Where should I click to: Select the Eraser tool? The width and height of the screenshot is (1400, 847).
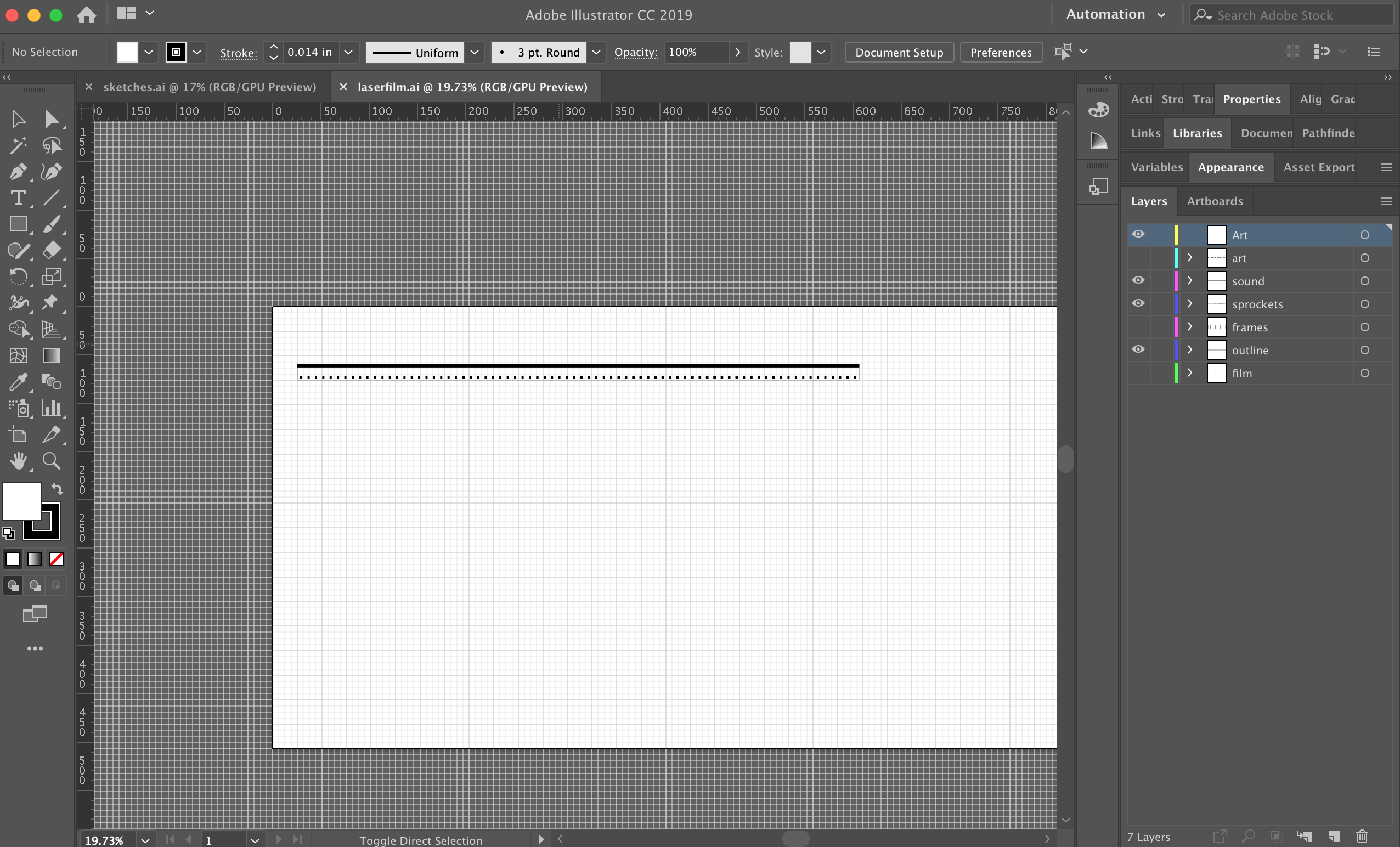pos(52,251)
